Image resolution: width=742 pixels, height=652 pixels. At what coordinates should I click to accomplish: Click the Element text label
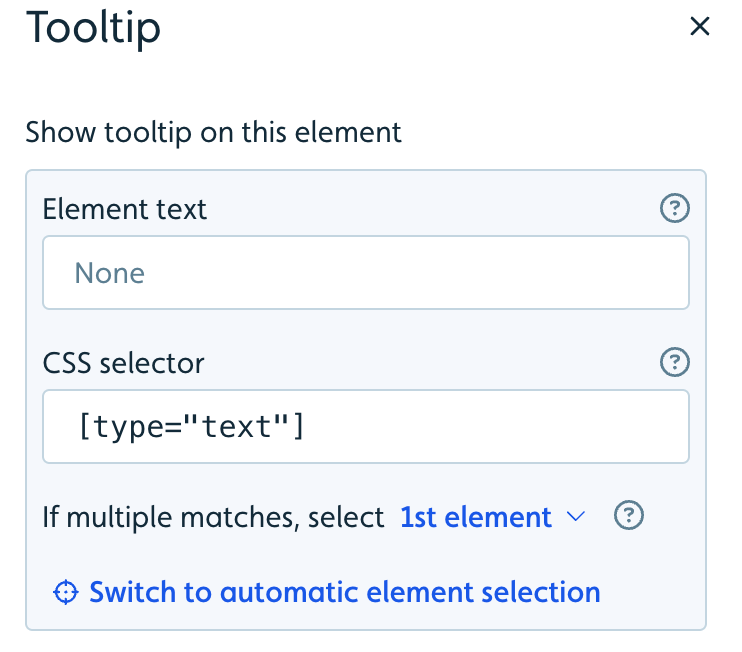[x=125, y=209]
